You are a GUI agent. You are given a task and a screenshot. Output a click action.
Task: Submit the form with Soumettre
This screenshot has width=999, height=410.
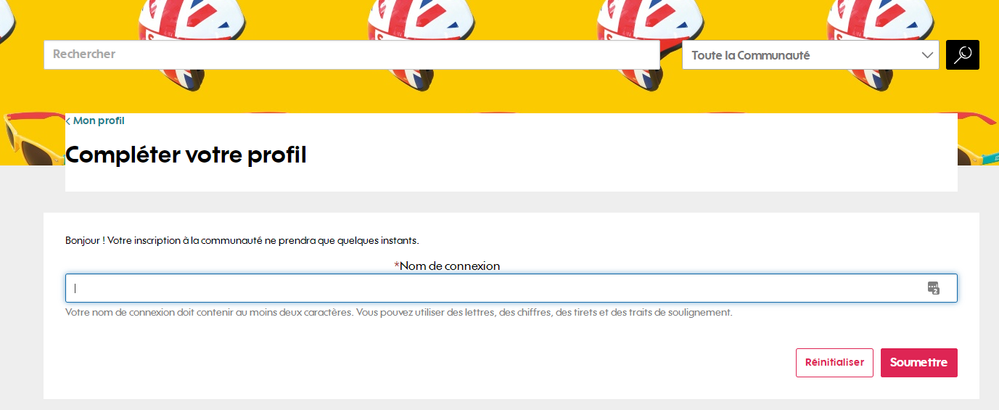pos(918,363)
